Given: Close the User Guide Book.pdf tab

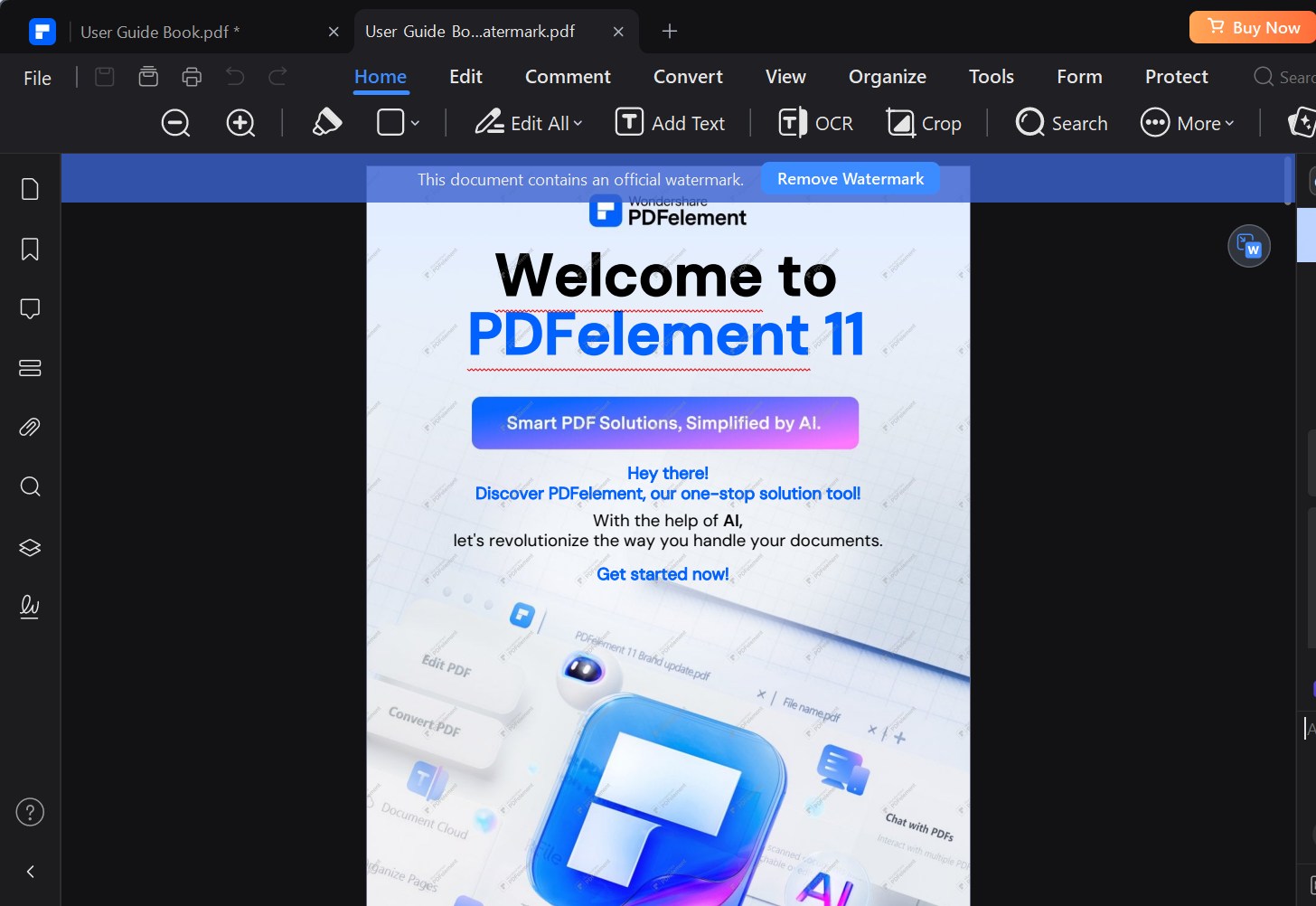Looking at the screenshot, I should pyautogui.click(x=334, y=32).
